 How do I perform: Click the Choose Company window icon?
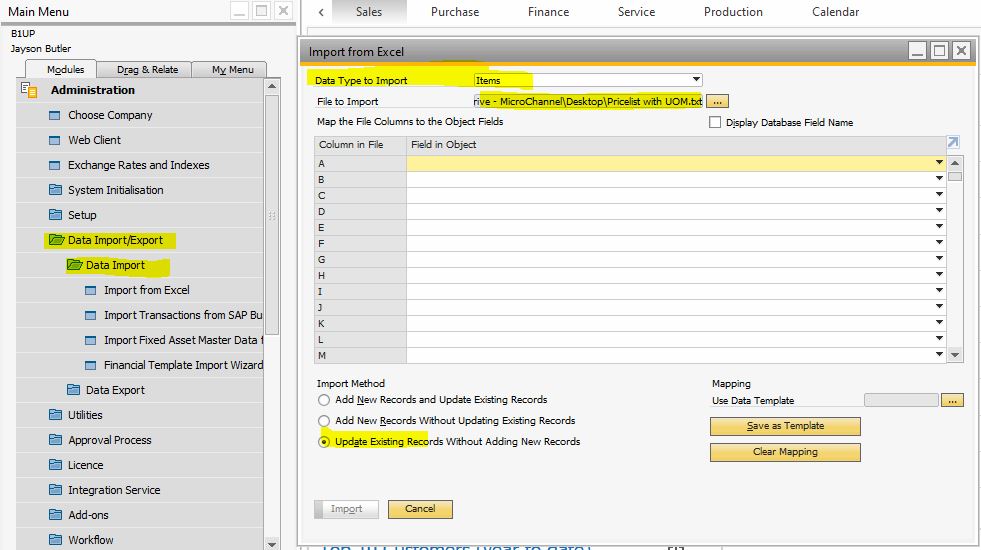[56, 115]
